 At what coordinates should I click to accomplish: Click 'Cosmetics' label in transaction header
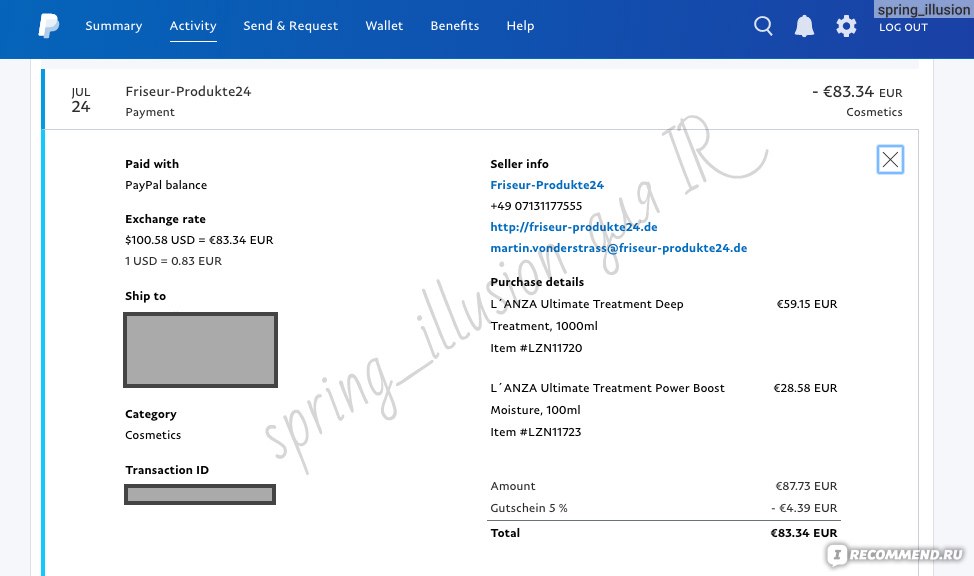(x=874, y=112)
